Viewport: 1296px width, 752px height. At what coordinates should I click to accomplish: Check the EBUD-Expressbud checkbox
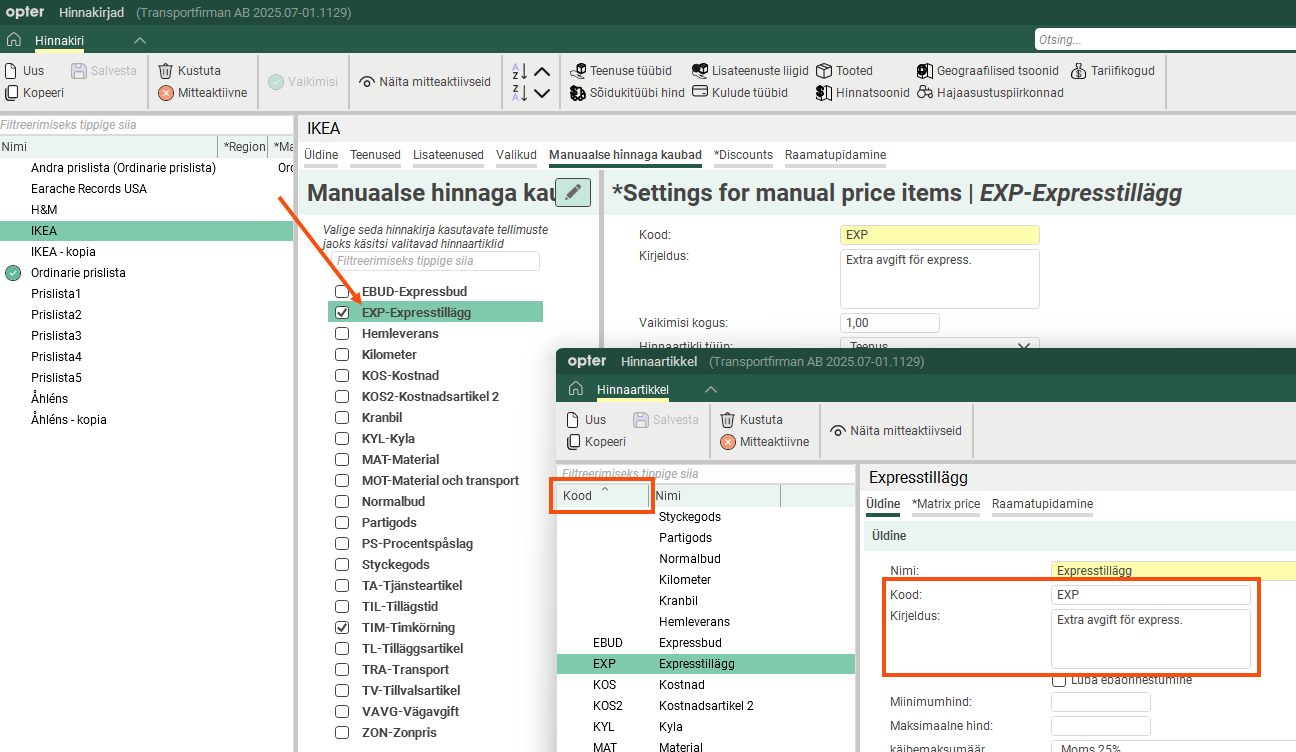click(342, 292)
